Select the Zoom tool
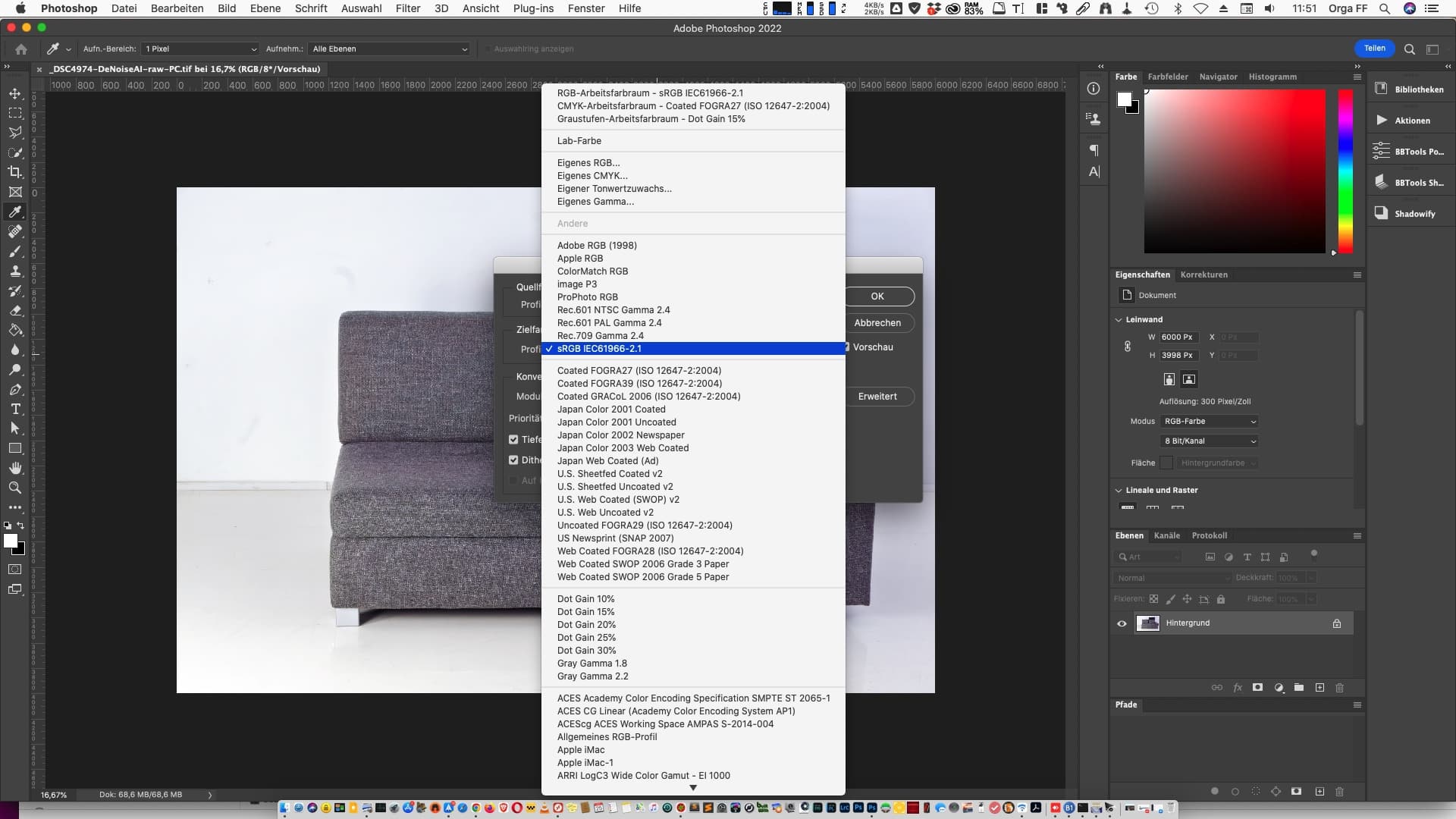 (15, 488)
